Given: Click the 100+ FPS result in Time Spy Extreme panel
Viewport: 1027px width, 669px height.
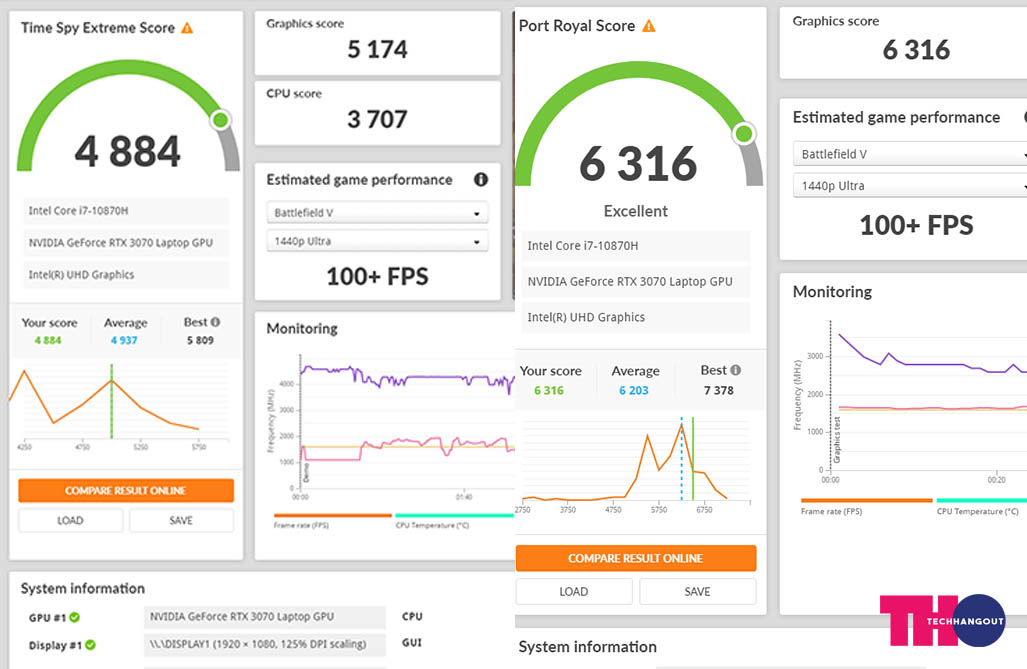Looking at the screenshot, I should [x=377, y=277].
